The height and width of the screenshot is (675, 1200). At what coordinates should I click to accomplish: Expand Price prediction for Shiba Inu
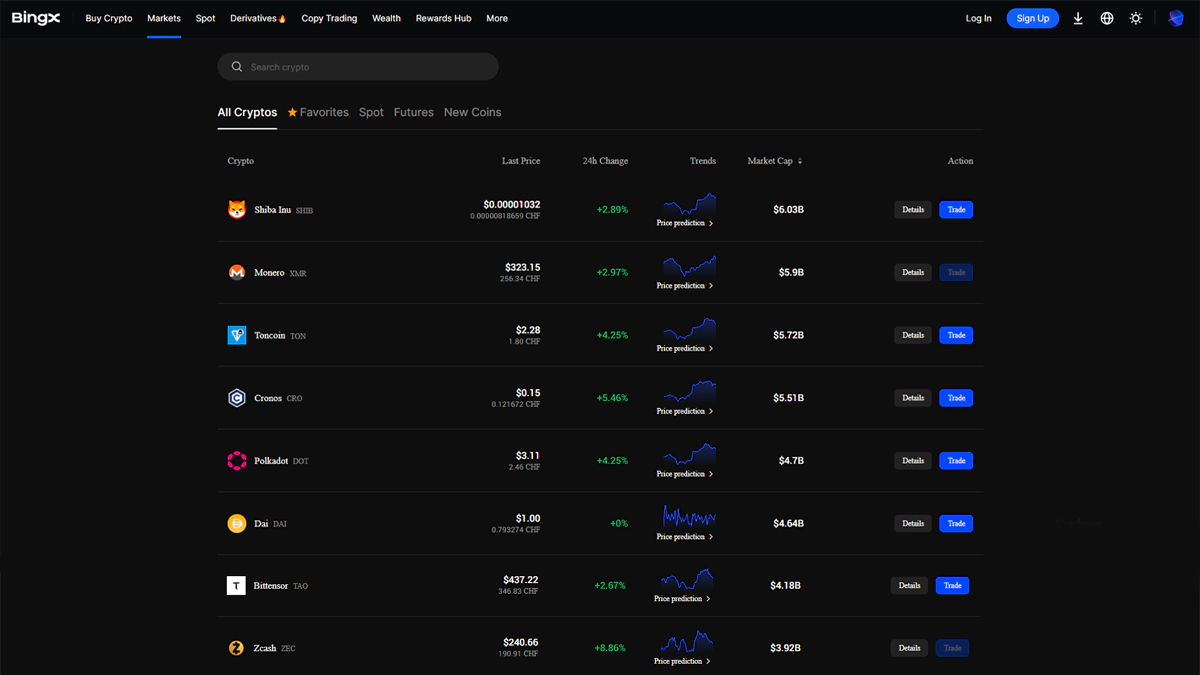(685, 223)
